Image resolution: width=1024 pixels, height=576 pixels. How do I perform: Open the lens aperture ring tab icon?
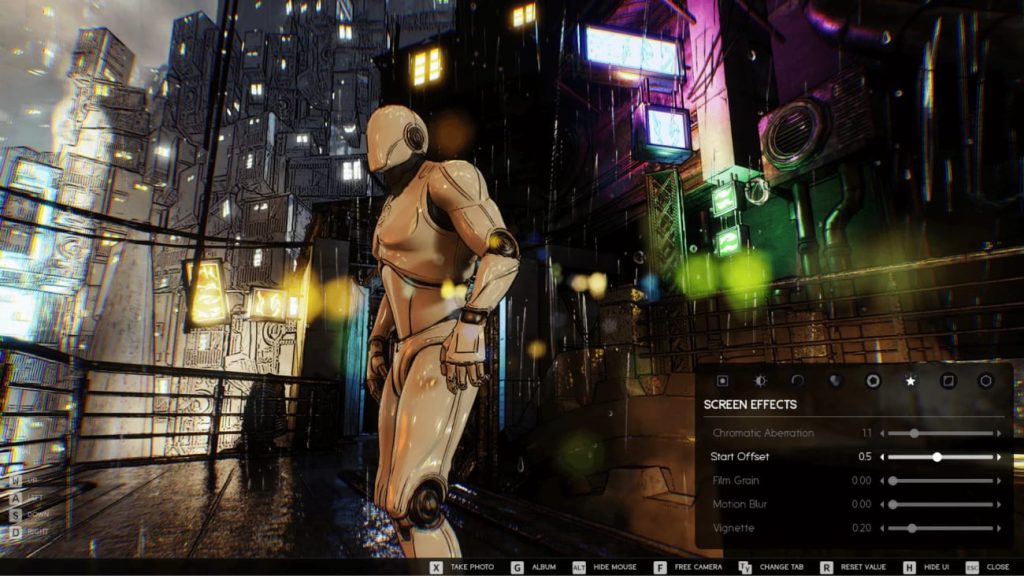click(x=872, y=381)
